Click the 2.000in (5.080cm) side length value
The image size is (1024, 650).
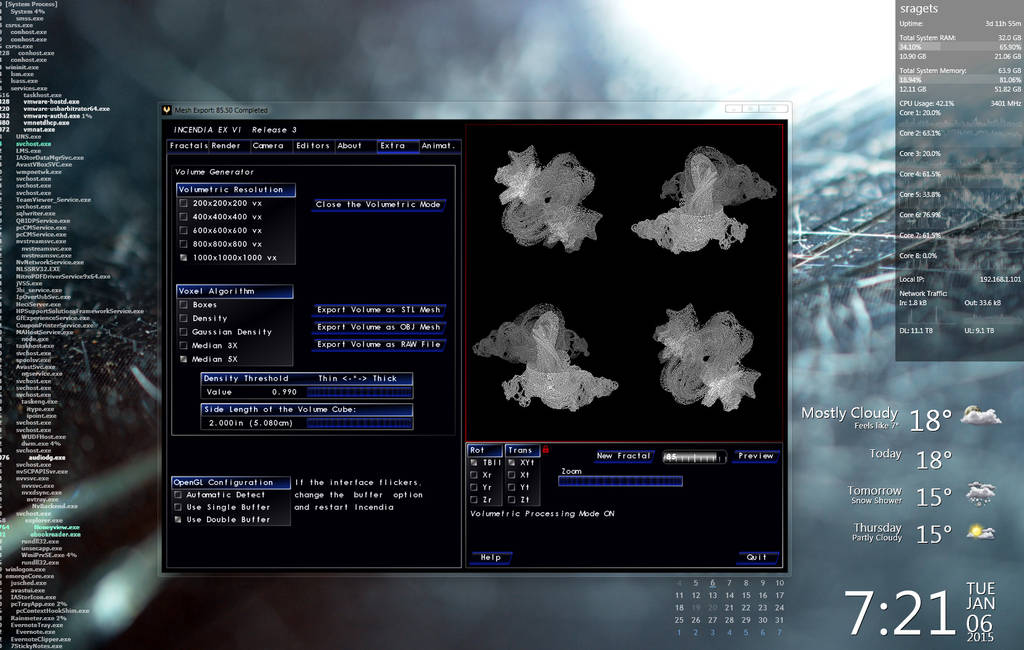pos(251,423)
